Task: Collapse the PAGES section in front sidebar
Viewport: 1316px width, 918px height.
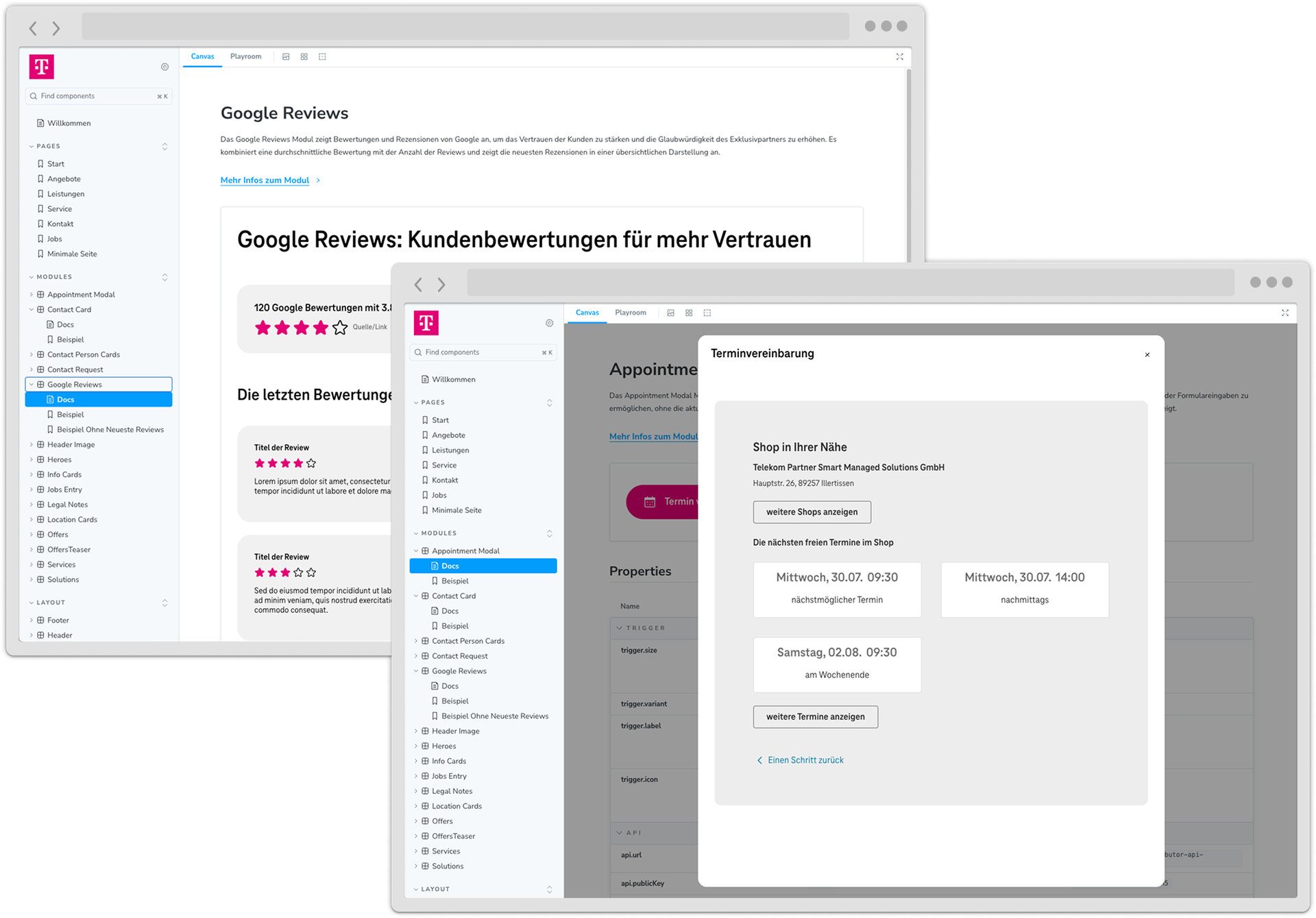Action: pyautogui.click(x=416, y=402)
